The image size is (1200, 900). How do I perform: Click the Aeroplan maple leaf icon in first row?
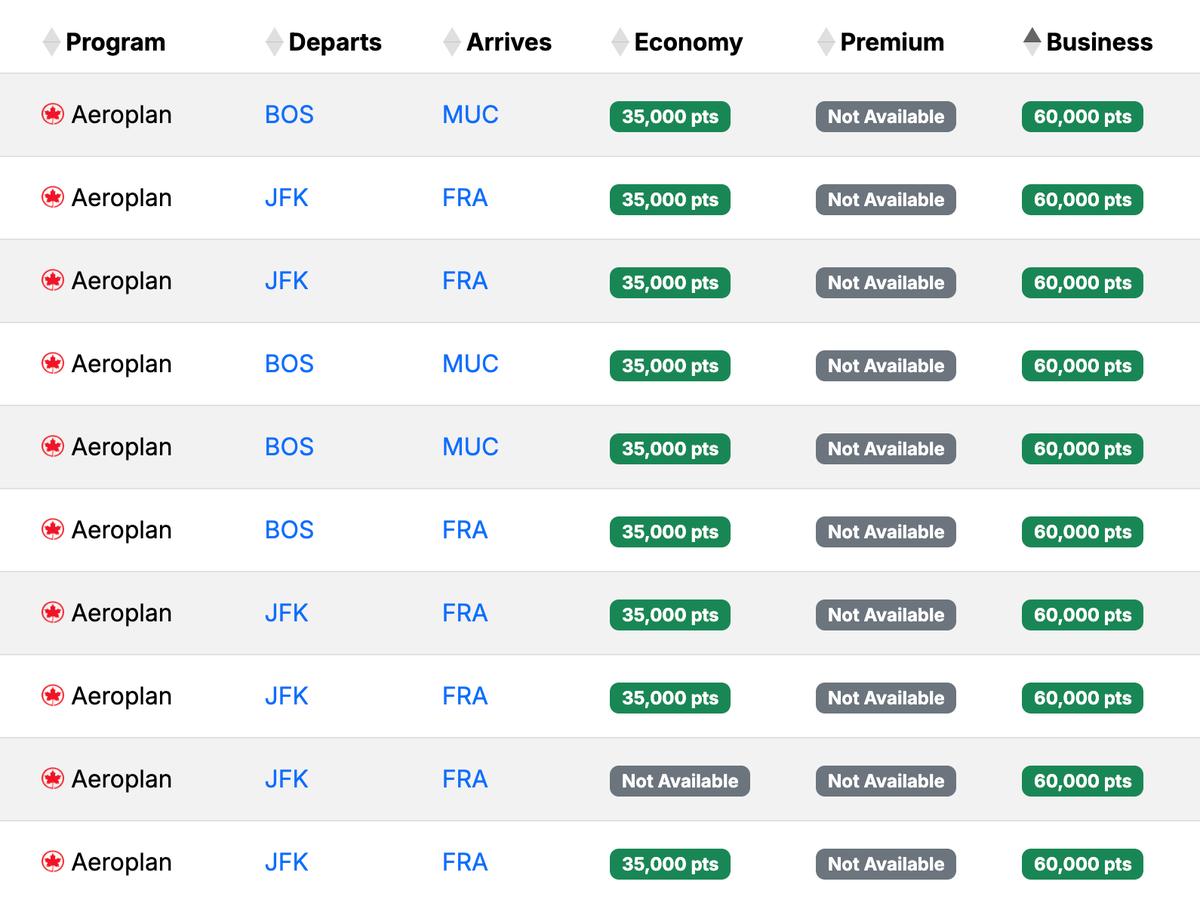pos(52,115)
